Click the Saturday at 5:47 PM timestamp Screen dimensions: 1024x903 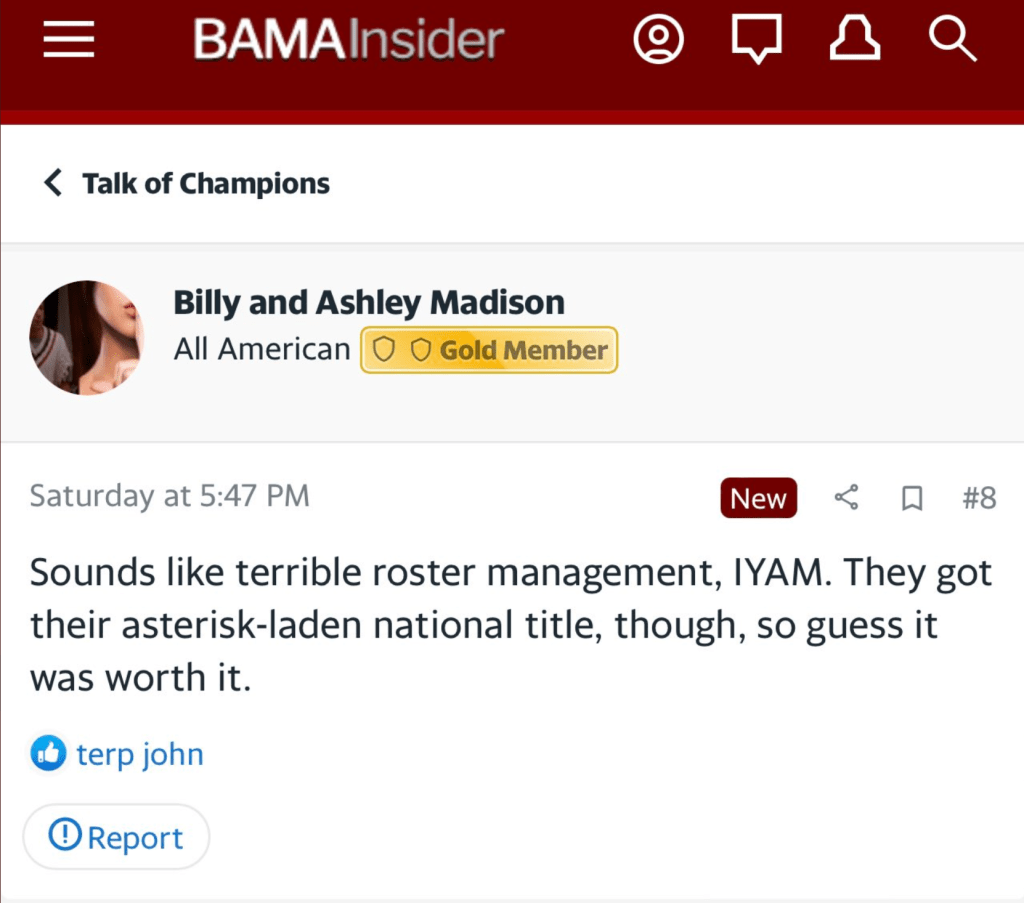(x=169, y=496)
